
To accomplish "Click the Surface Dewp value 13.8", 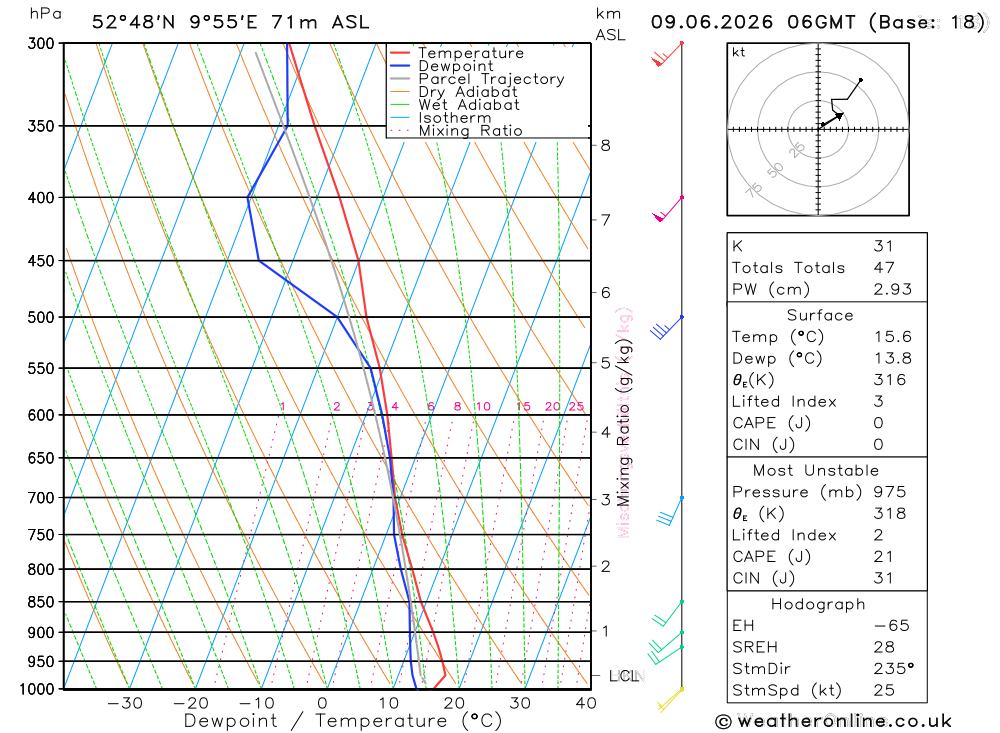I will tap(893, 359).
